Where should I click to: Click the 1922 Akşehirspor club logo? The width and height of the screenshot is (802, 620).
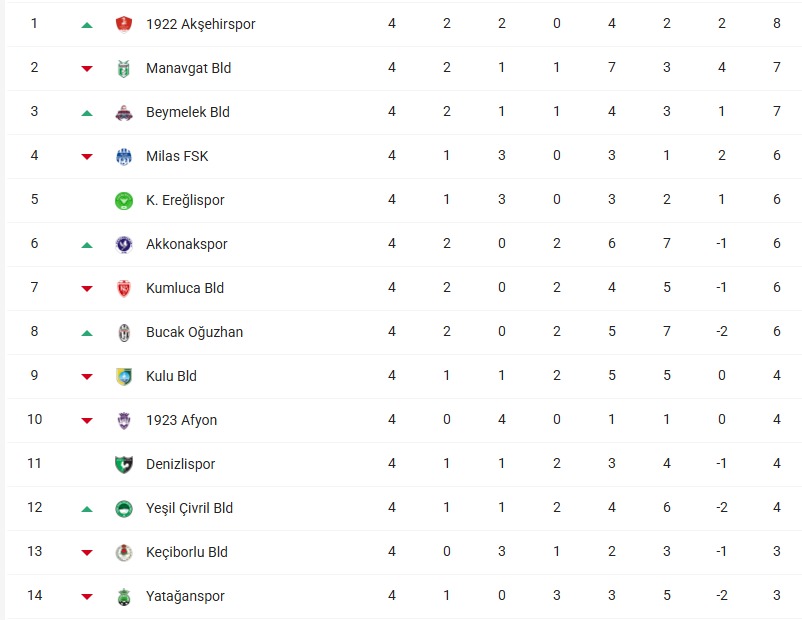[x=124, y=24]
